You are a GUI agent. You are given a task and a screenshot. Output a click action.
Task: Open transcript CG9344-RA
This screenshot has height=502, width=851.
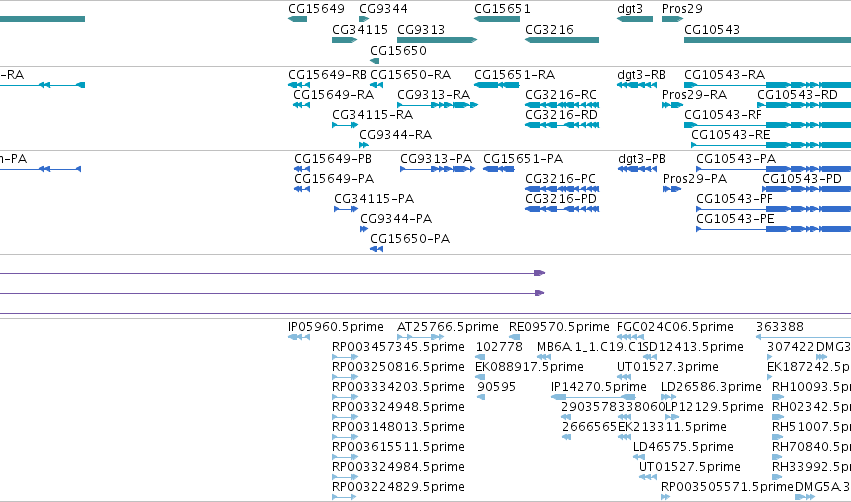[x=396, y=135]
